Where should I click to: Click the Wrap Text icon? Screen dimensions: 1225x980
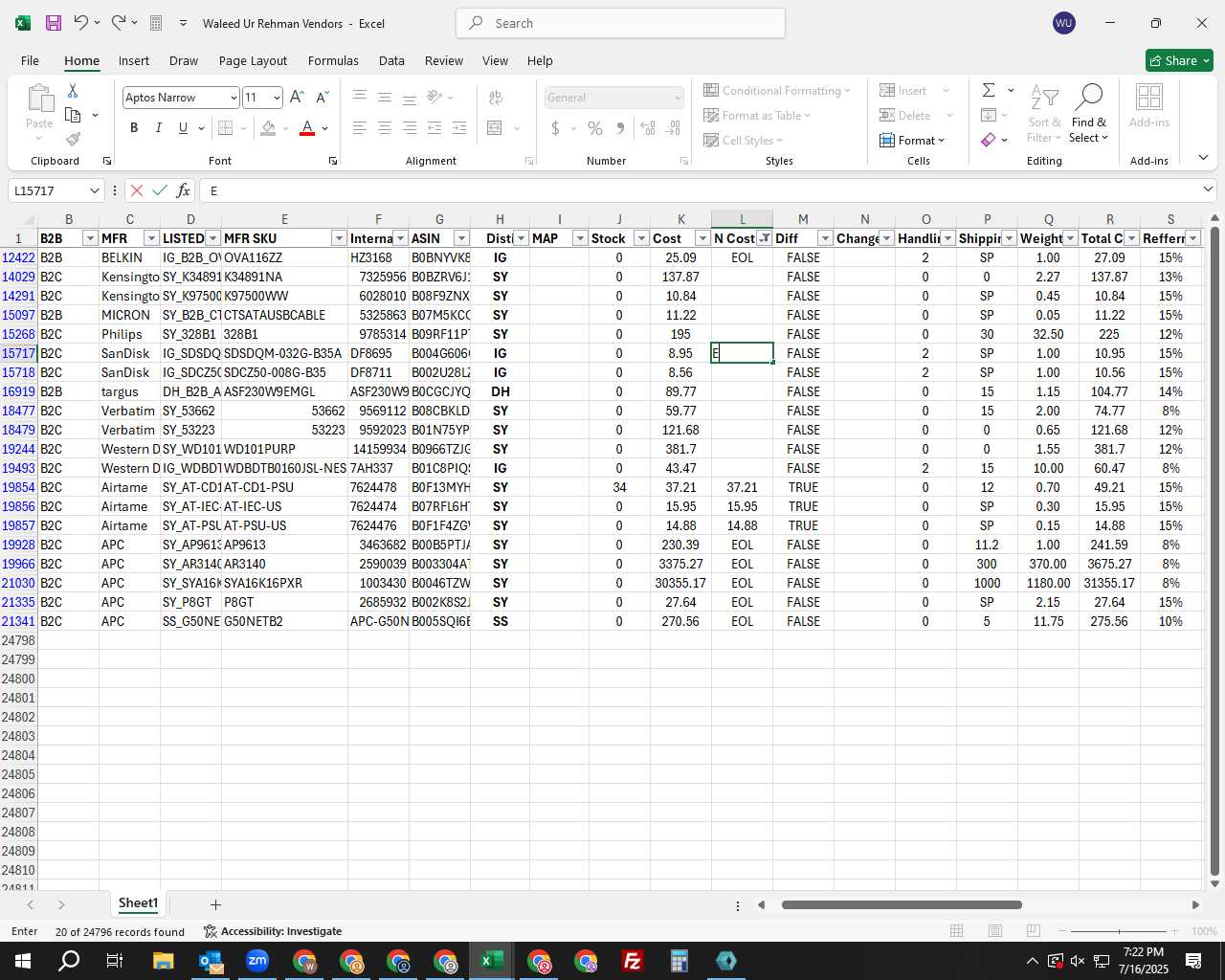point(496,97)
